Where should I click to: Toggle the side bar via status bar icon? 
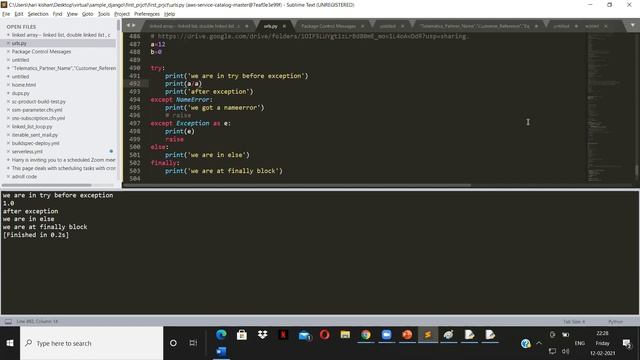click(x=8, y=322)
